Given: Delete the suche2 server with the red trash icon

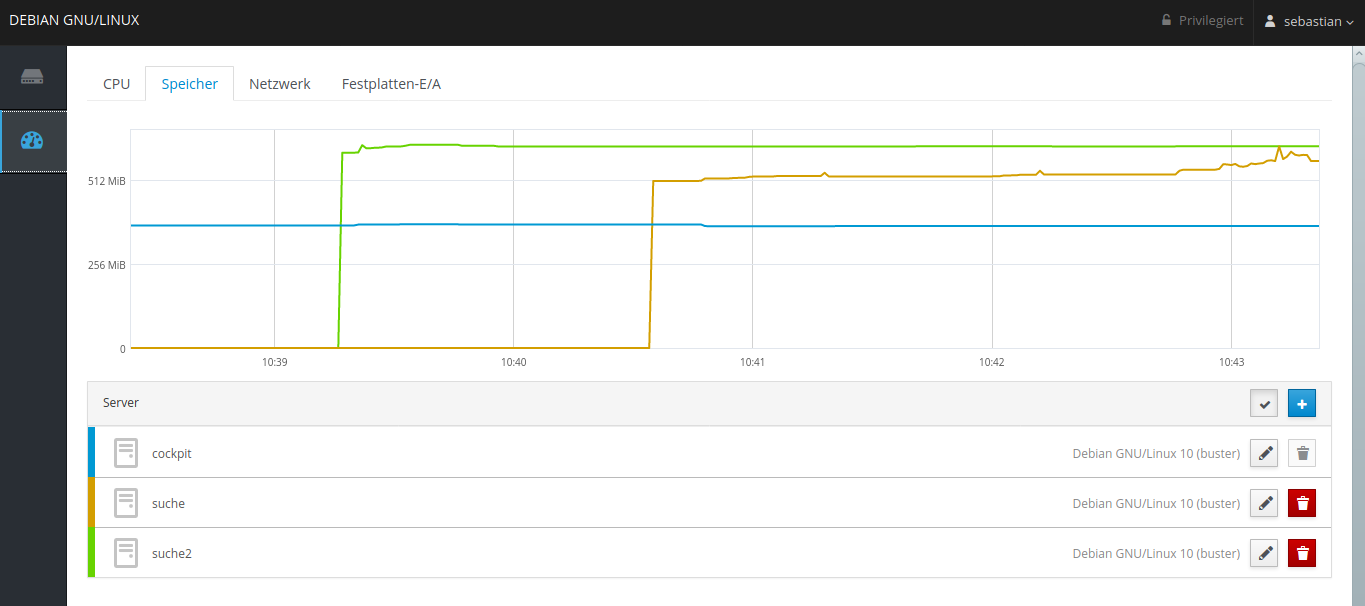Looking at the screenshot, I should [x=1302, y=553].
